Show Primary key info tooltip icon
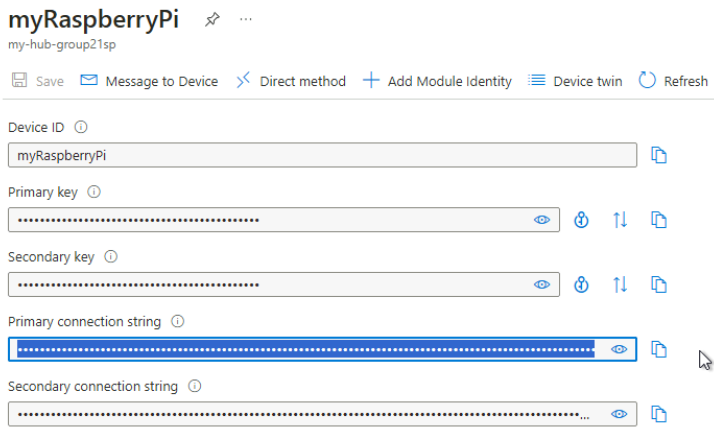Screen dimensions: 714x441 pyautogui.click(x=94, y=192)
